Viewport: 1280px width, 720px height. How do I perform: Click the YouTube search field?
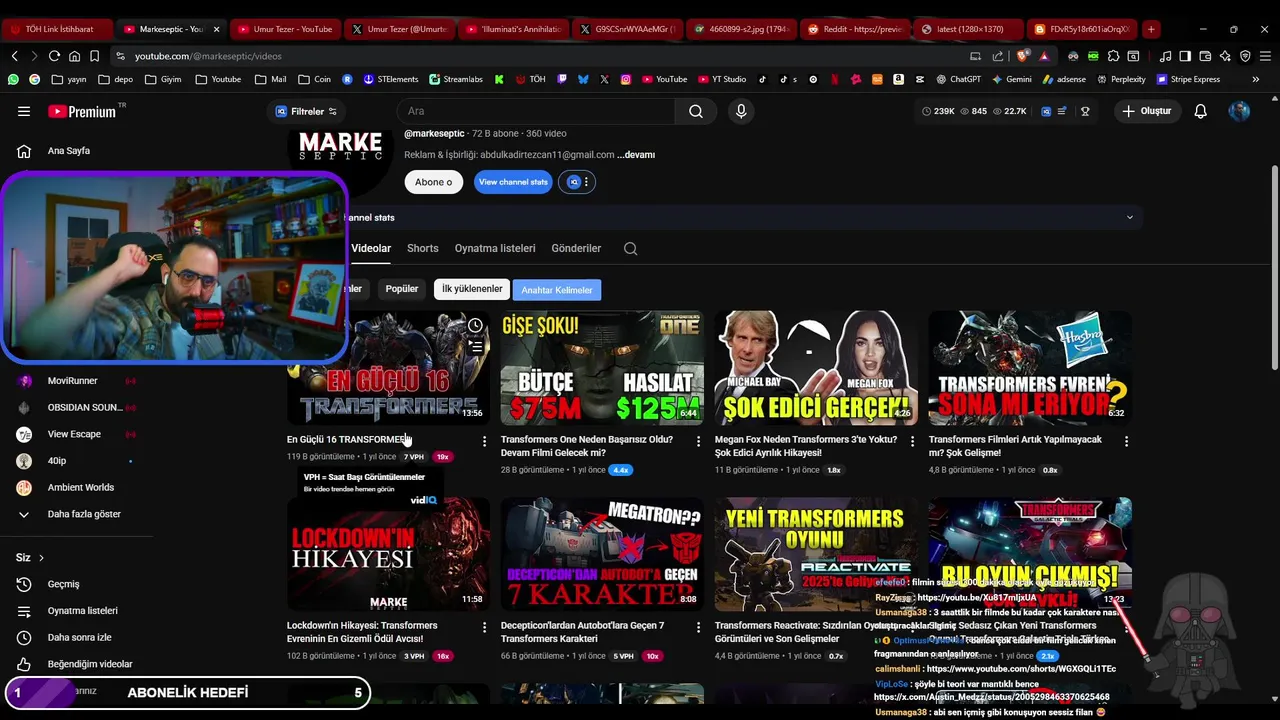[536, 111]
